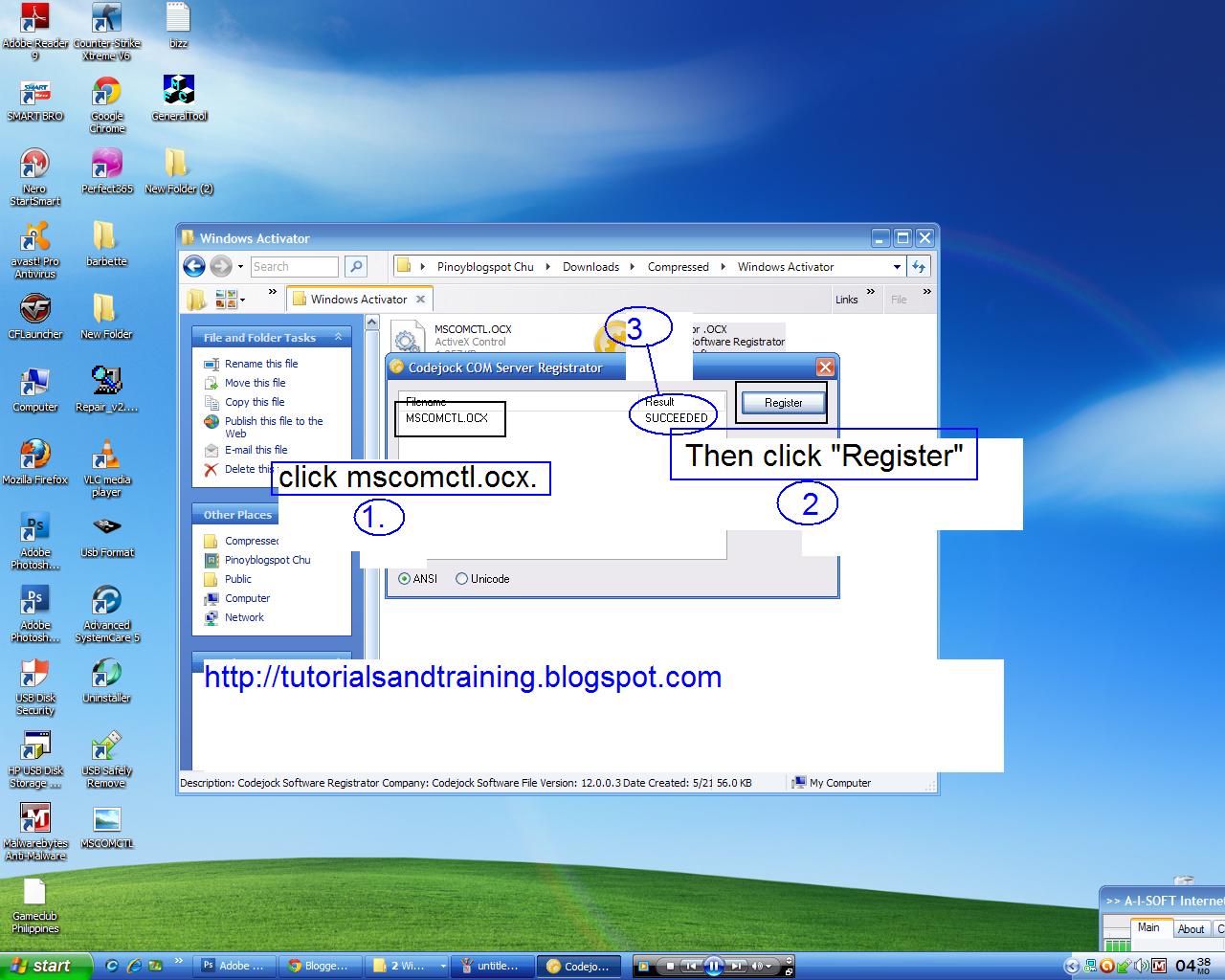This screenshot has height=980, width=1225.
Task: Click Rename this file link
Action: click(x=261, y=364)
